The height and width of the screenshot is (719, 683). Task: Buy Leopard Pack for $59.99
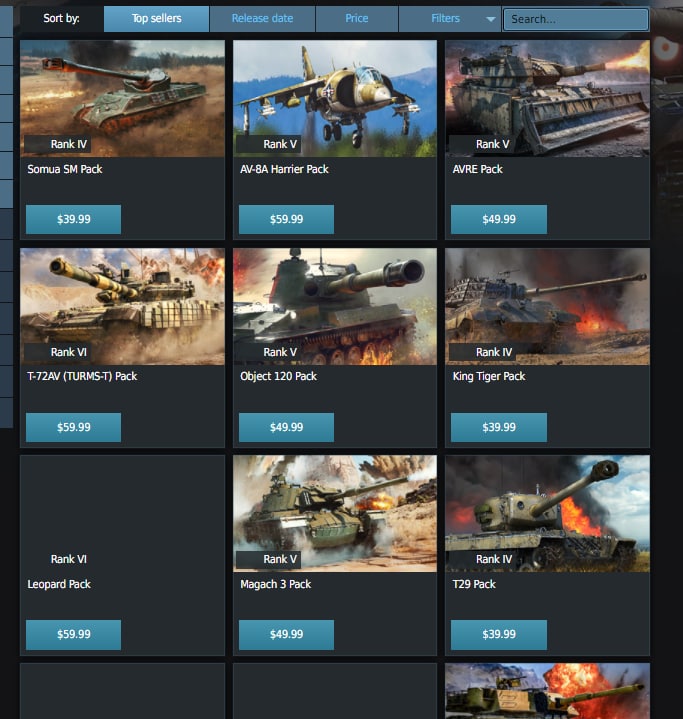(73, 635)
